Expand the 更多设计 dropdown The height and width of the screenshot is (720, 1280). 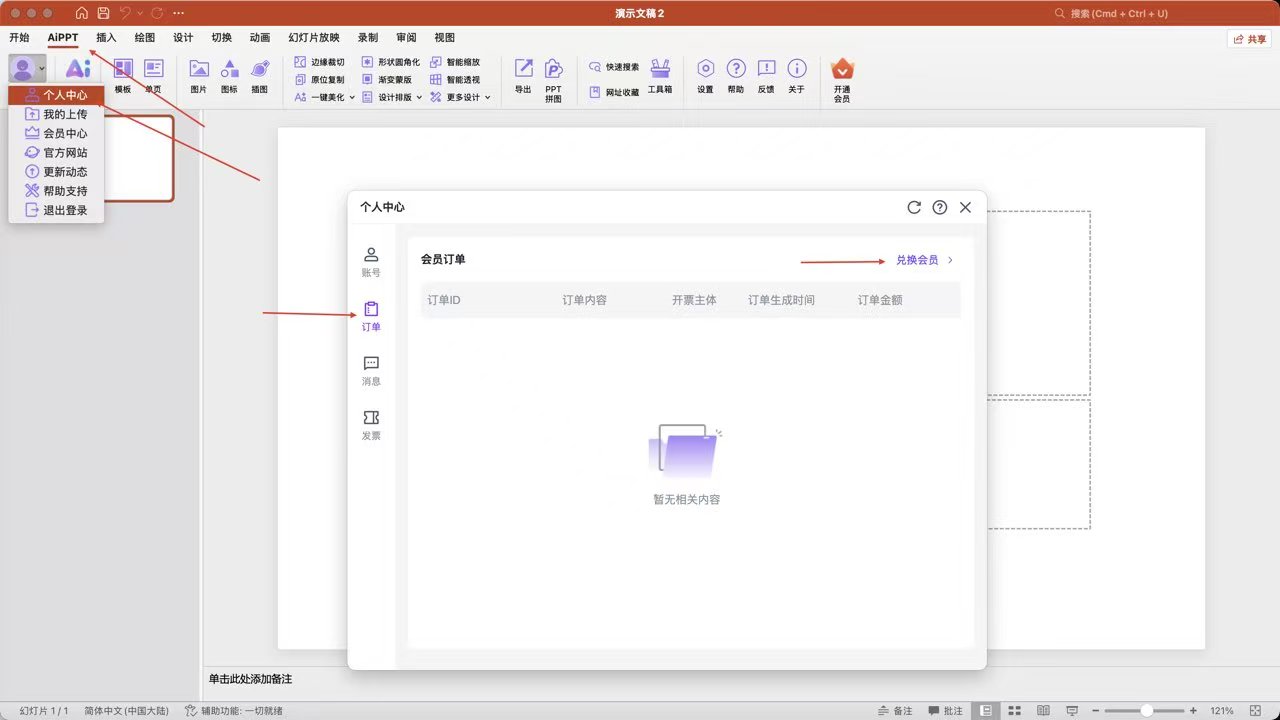(x=461, y=97)
